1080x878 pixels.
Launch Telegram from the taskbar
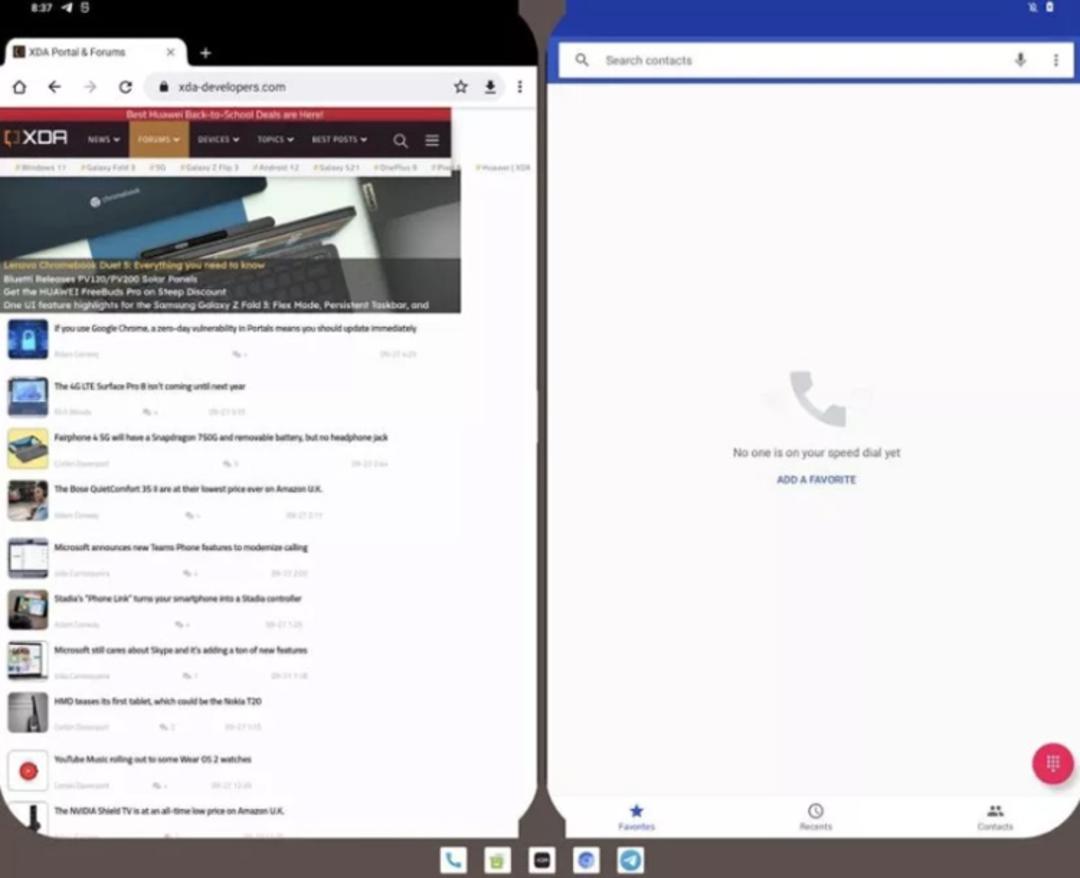pos(630,860)
